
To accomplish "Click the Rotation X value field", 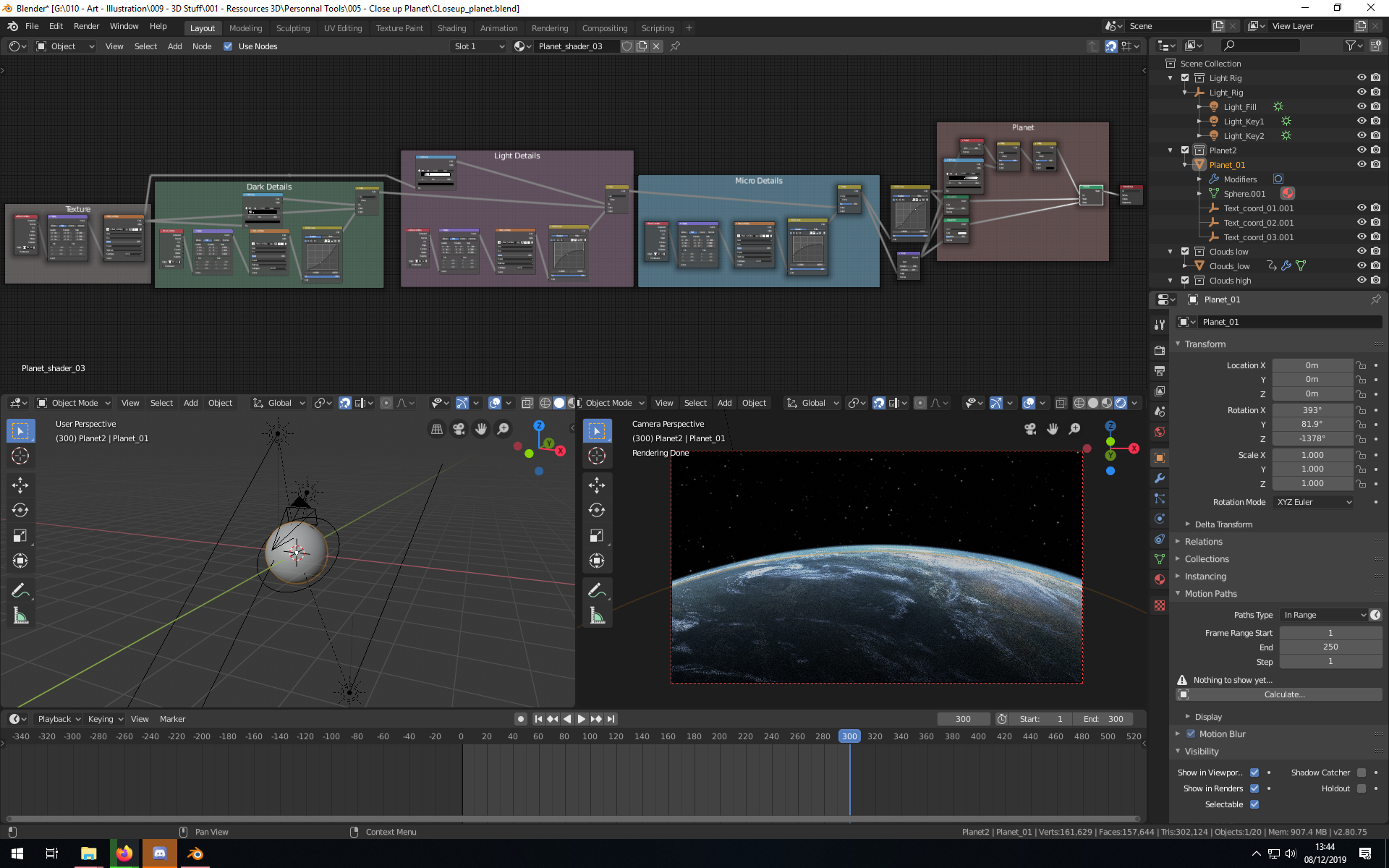I will pyautogui.click(x=1312, y=410).
